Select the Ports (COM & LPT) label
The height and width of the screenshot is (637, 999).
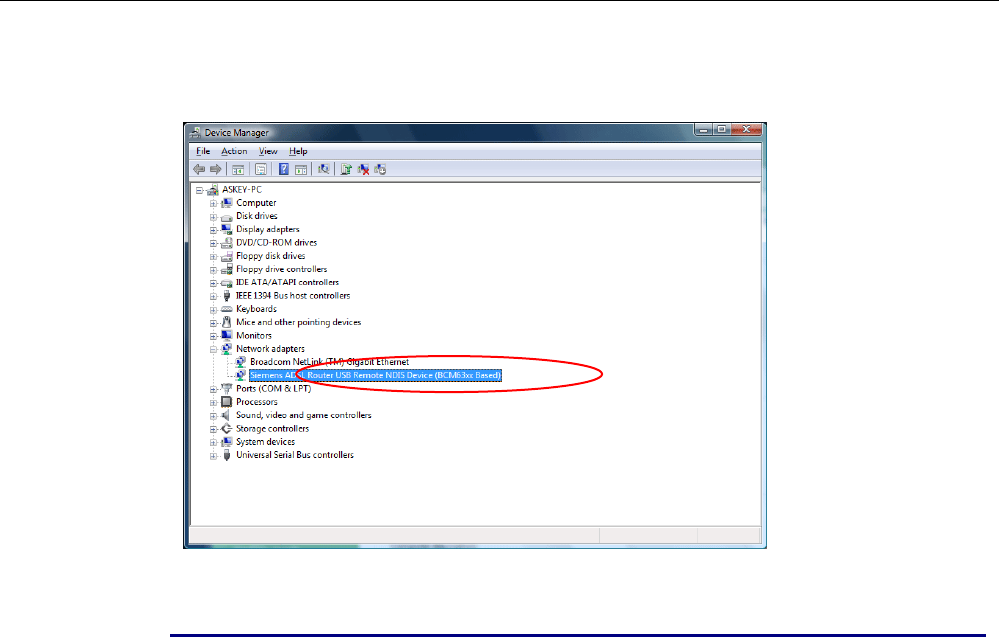(273, 389)
